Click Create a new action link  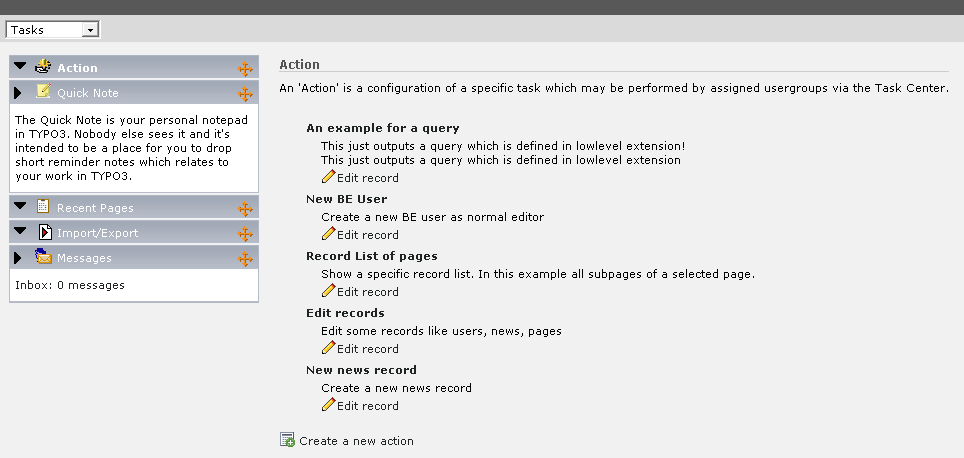[x=355, y=441]
